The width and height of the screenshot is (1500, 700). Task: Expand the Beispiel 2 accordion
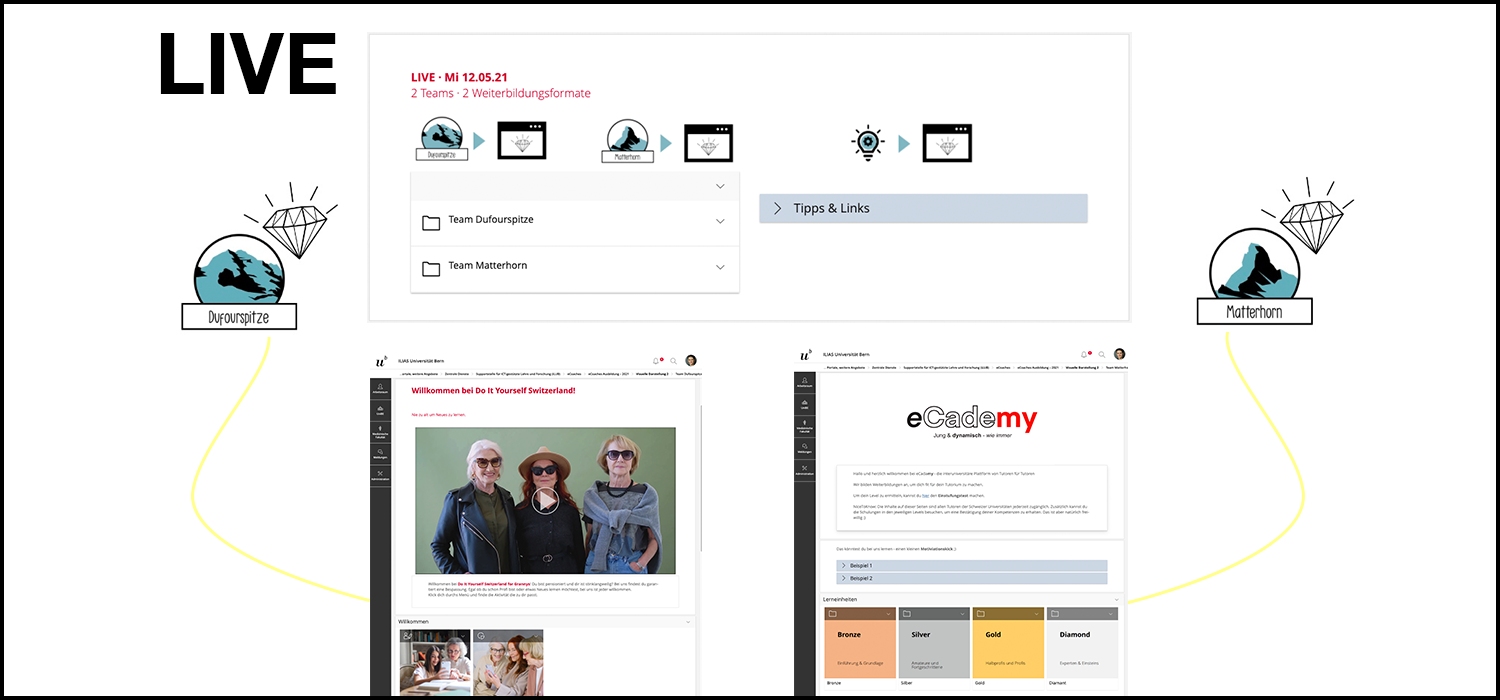[x=971, y=578]
